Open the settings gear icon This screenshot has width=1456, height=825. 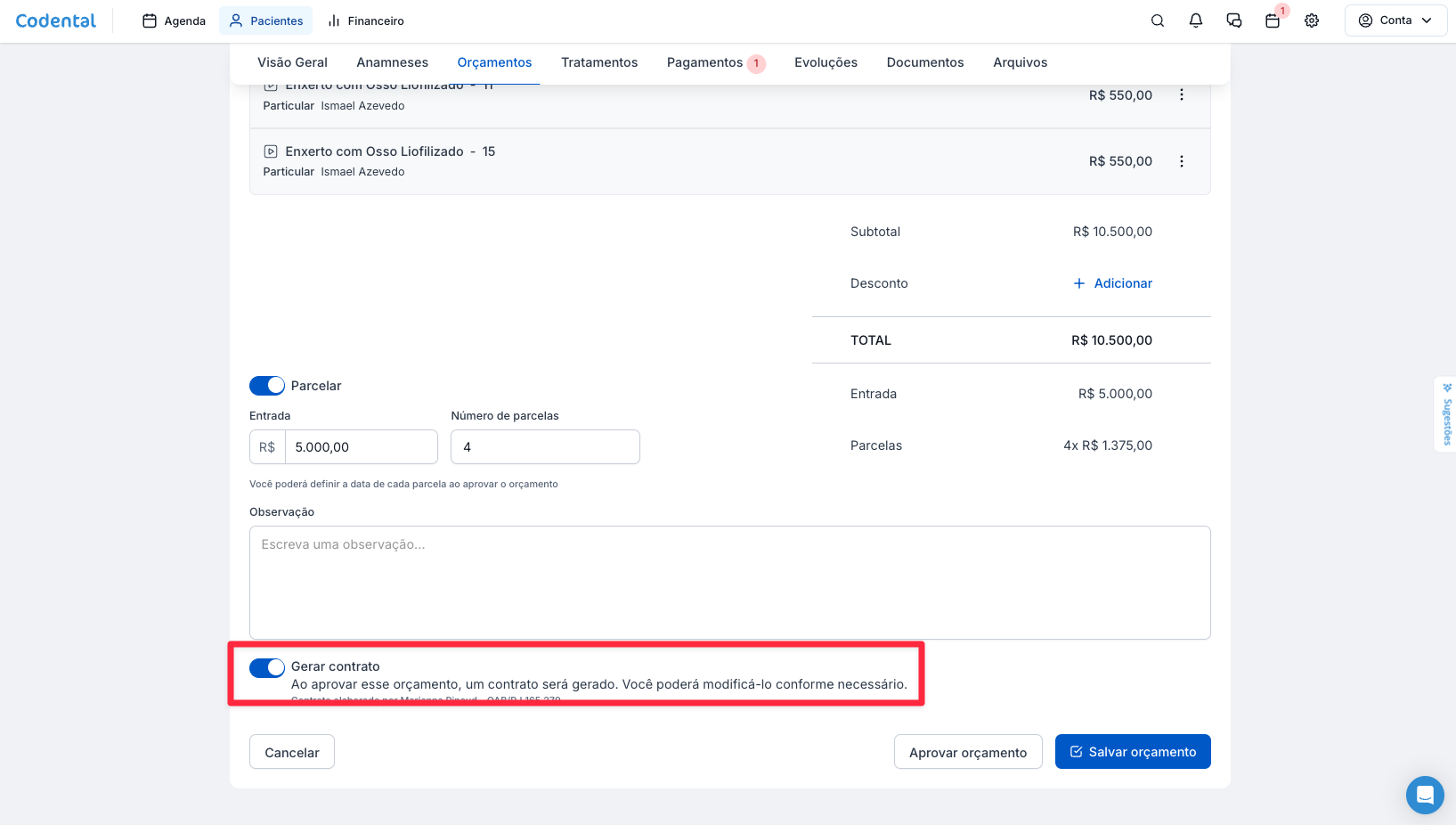coord(1311,20)
